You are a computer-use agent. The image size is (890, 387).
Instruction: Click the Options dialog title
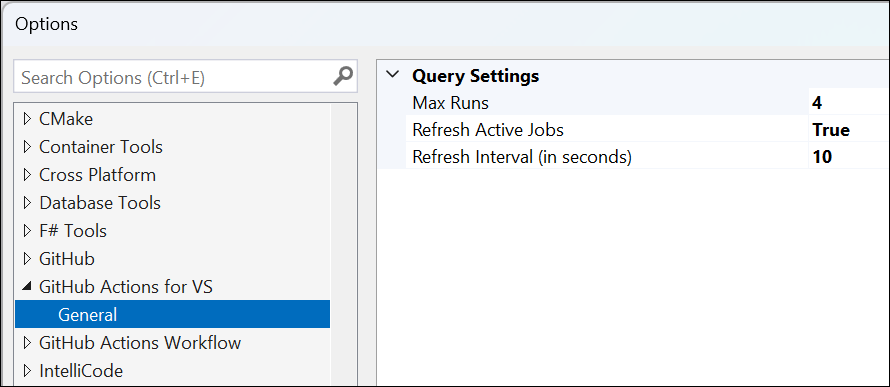click(x=47, y=24)
